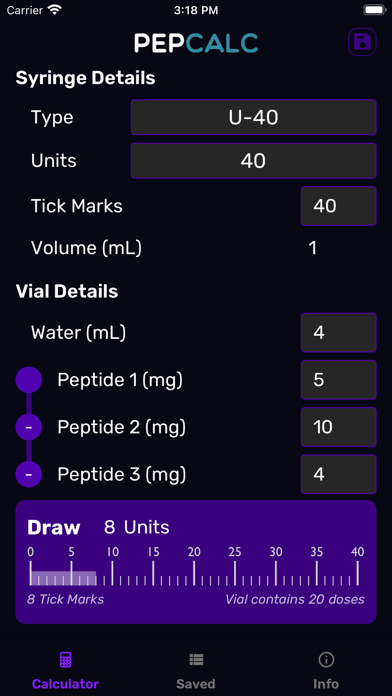Switch to the Saved tab label
The image size is (392, 696).
pyautogui.click(x=196, y=684)
